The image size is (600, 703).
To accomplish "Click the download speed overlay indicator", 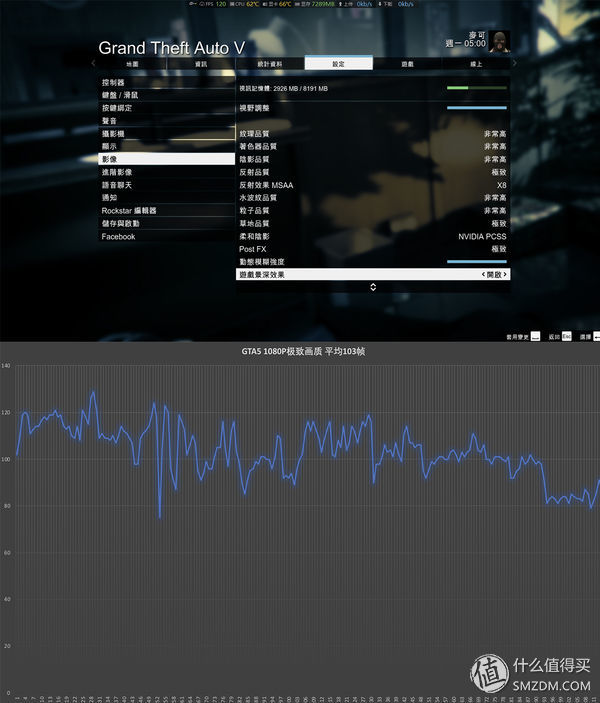I will pos(396,4).
